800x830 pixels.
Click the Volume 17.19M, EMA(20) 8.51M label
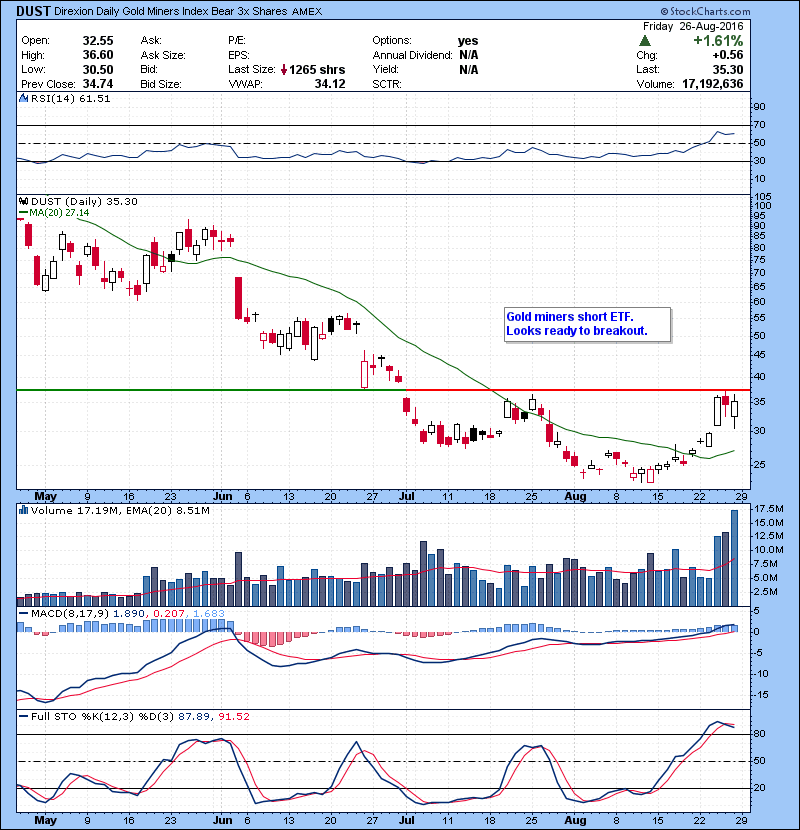click(120, 510)
